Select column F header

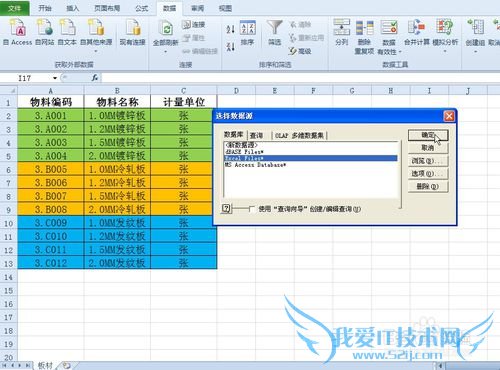pyautogui.click(x=313, y=90)
